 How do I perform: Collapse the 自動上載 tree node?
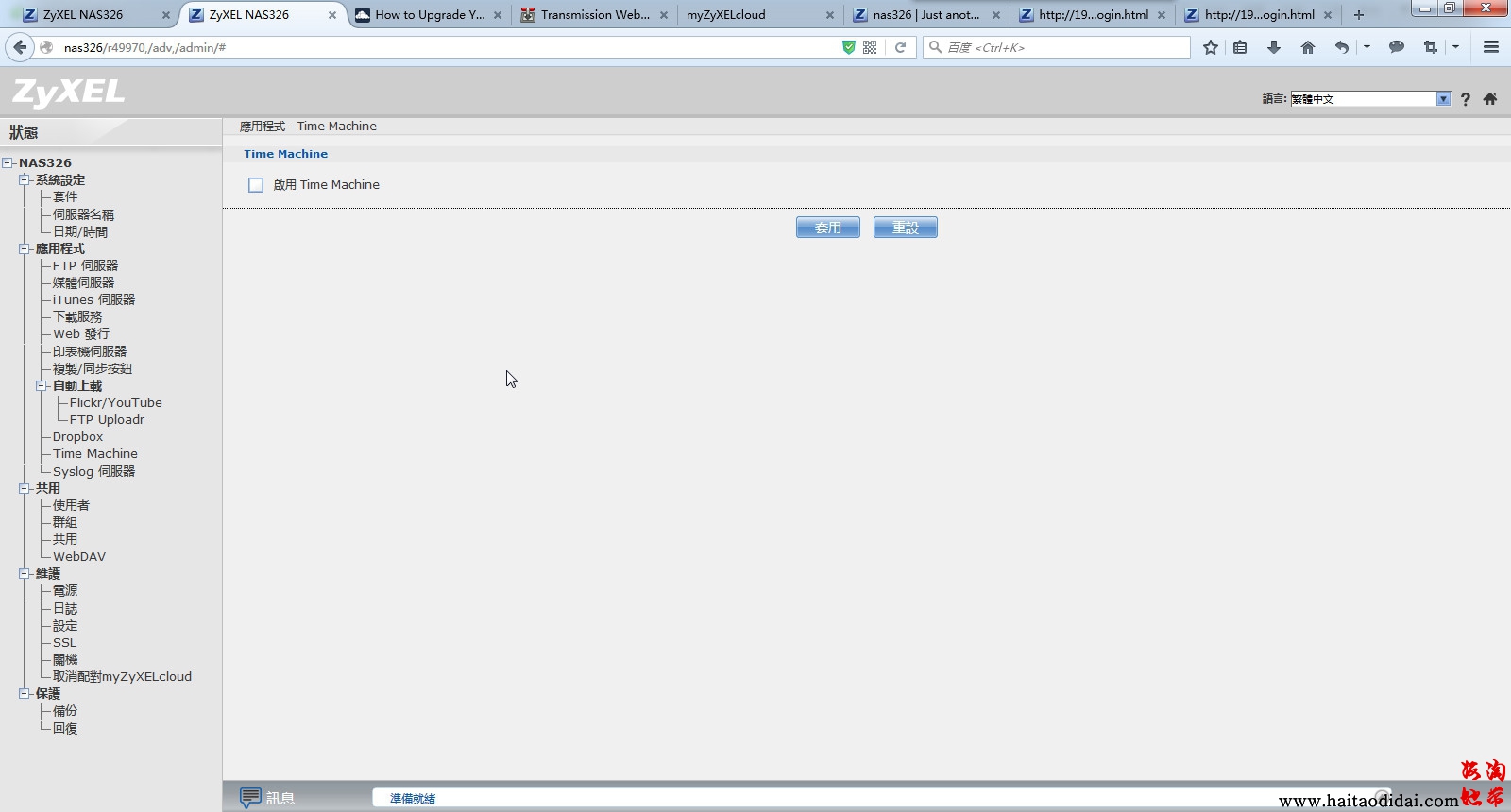(42, 386)
